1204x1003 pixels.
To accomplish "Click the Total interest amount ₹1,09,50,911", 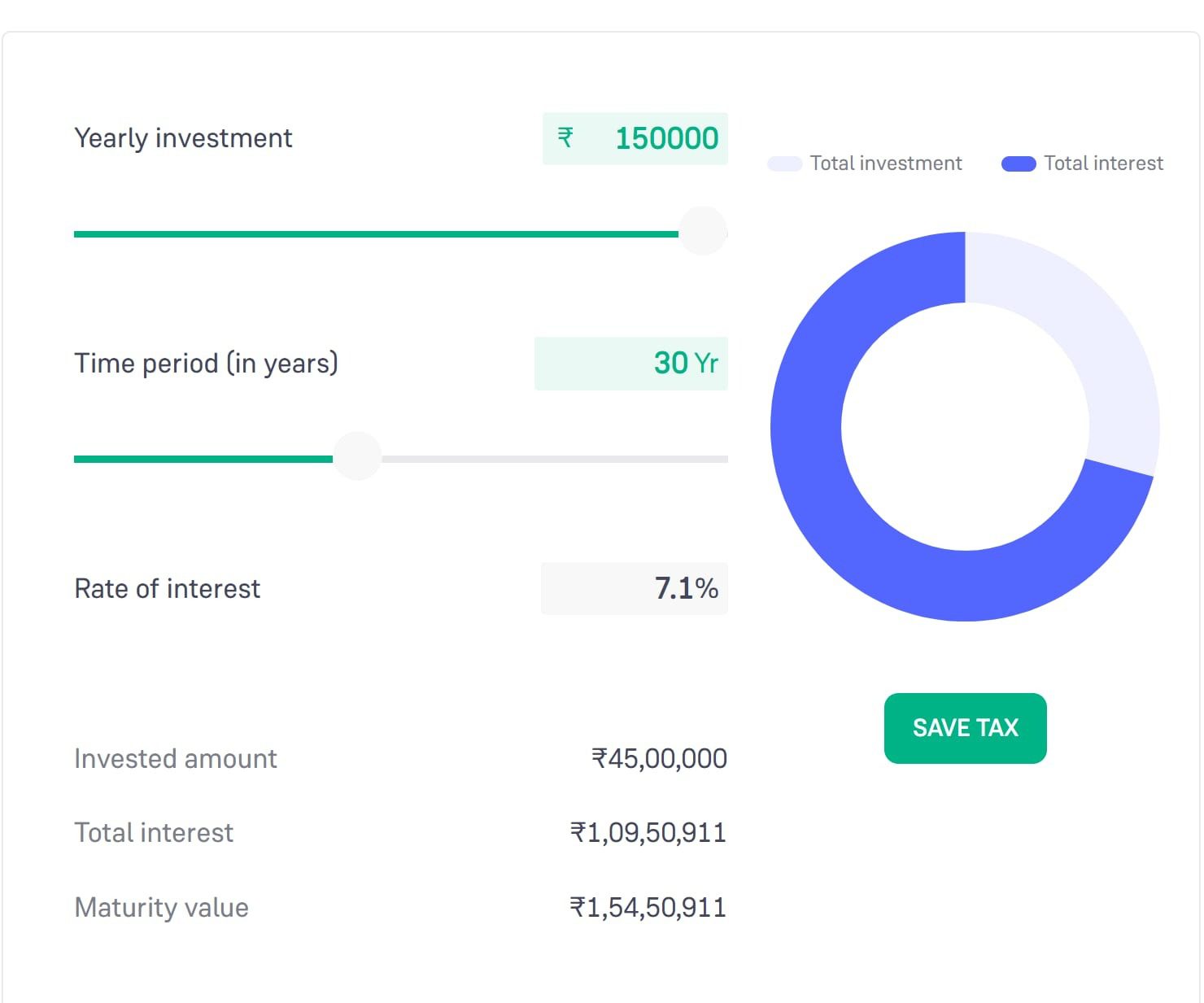I will 648,832.
